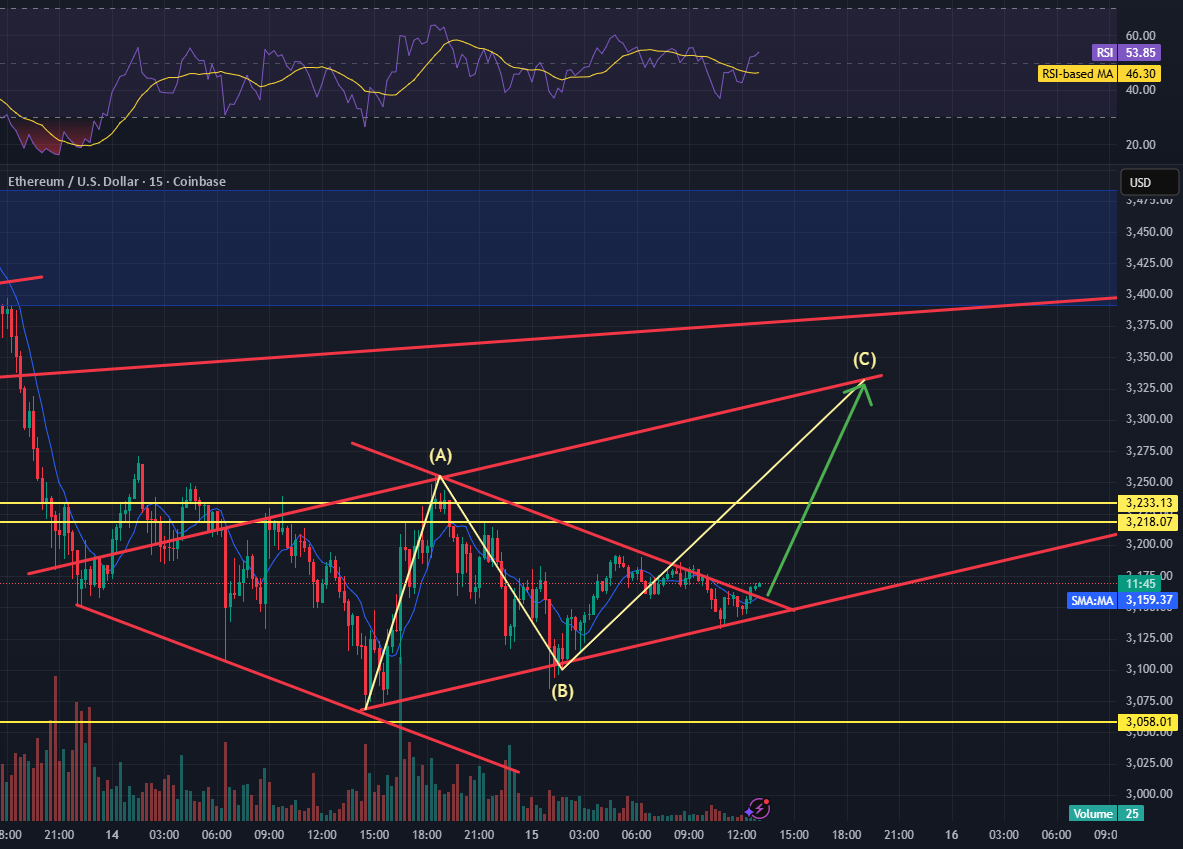The height and width of the screenshot is (849, 1183).
Task: Click the purple lightning event icon
Action: pyautogui.click(x=758, y=807)
